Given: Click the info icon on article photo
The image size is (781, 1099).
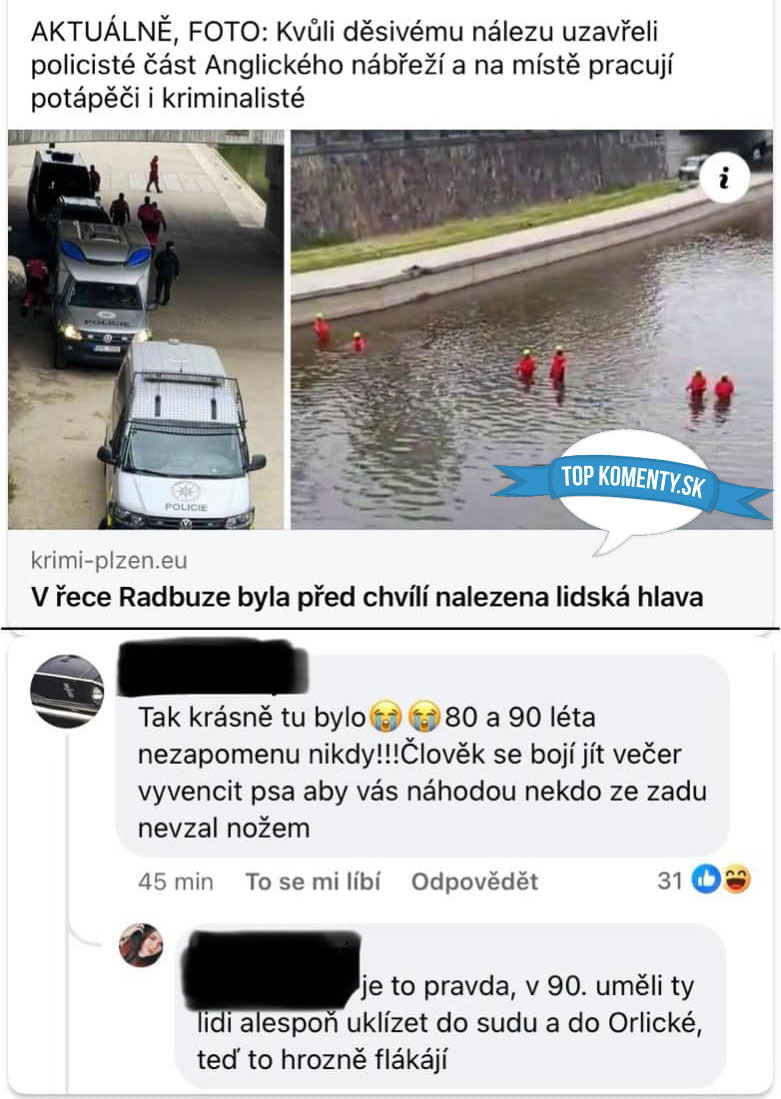Looking at the screenshot, I should tap(724, 177).
